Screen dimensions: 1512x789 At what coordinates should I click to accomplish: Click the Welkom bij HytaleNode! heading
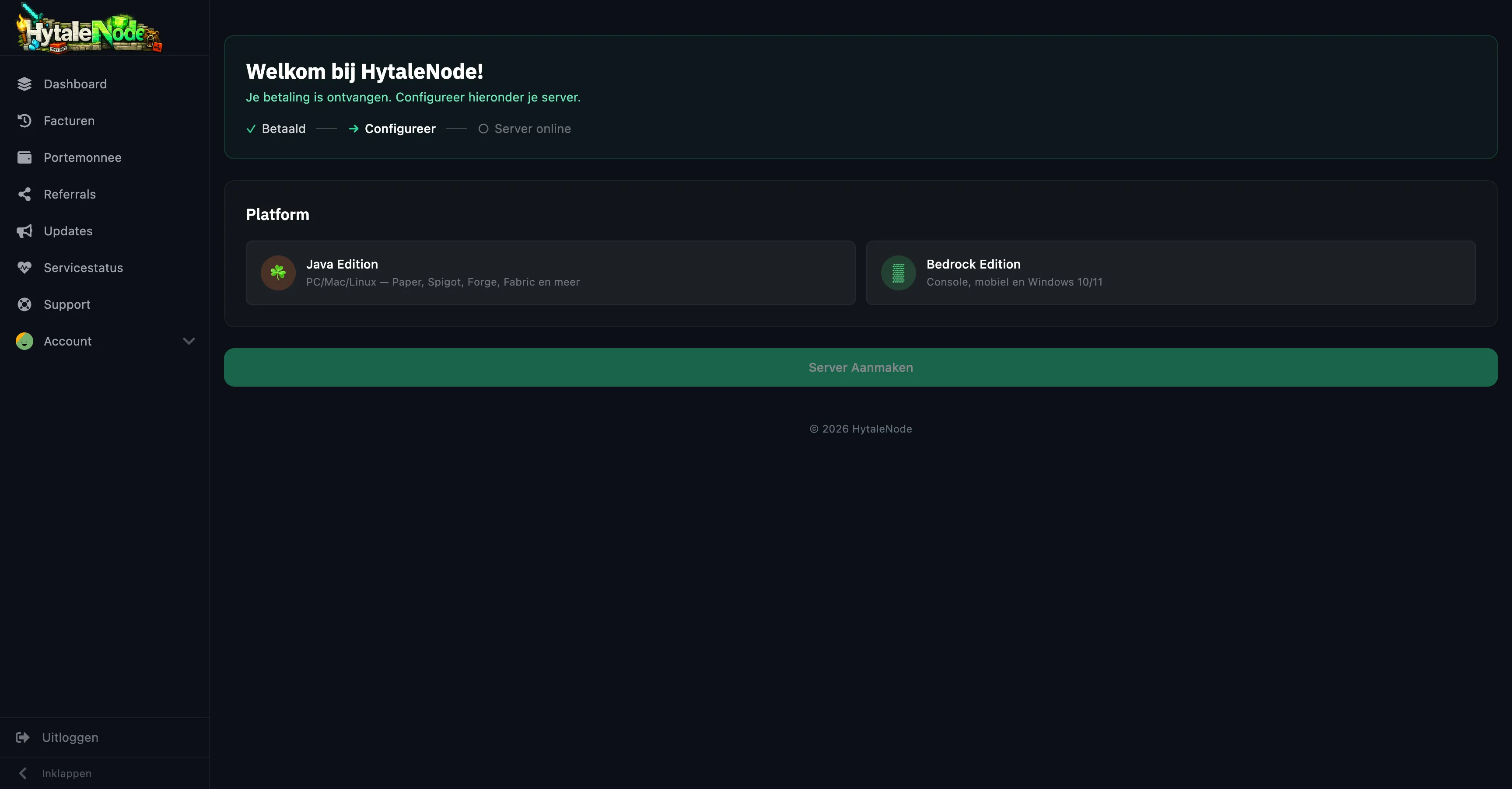(x=364, y=72)
